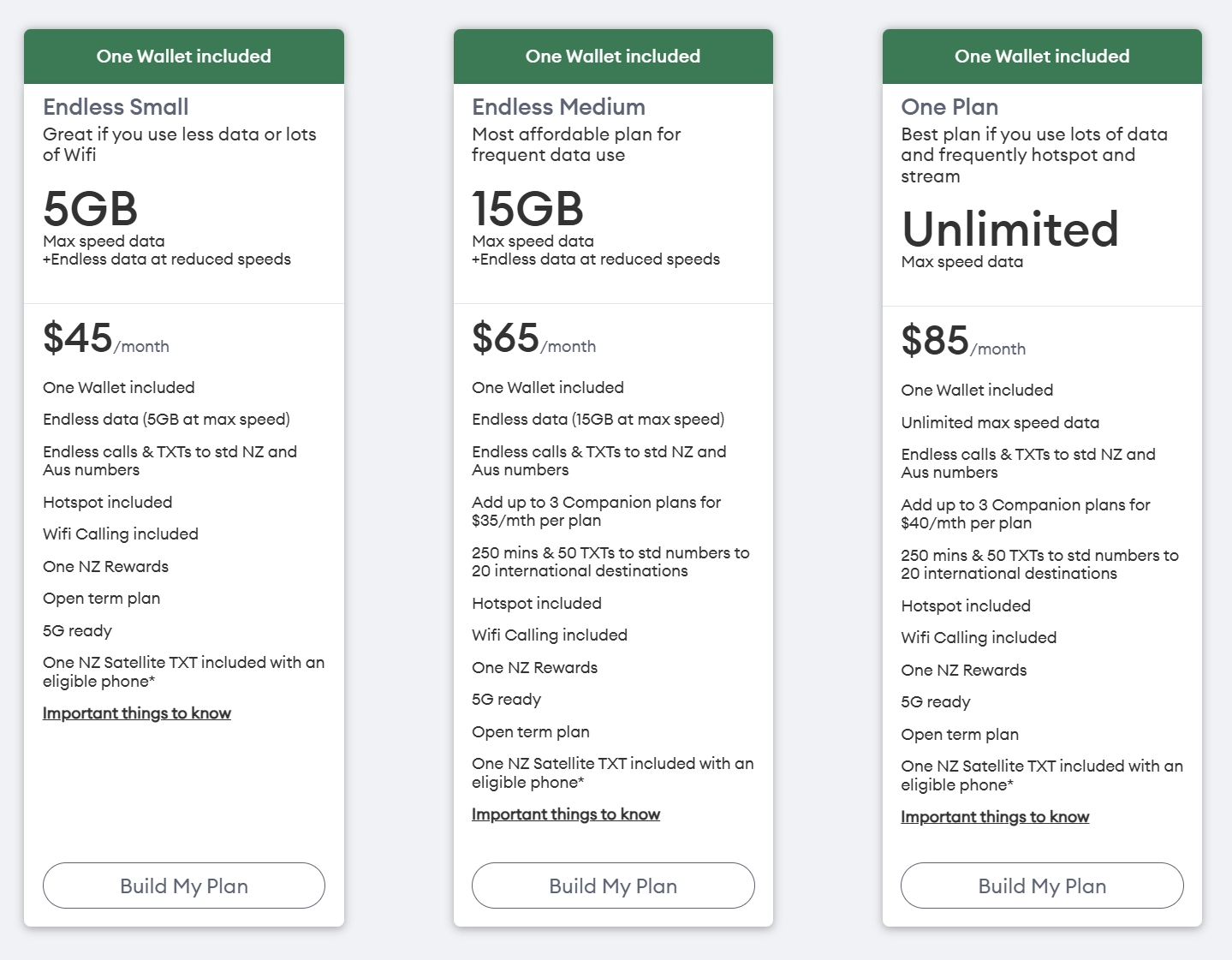Click the One Wallet included banner on Endless Small
This screenshot has width=1232, height=960.
pos(184,57)
